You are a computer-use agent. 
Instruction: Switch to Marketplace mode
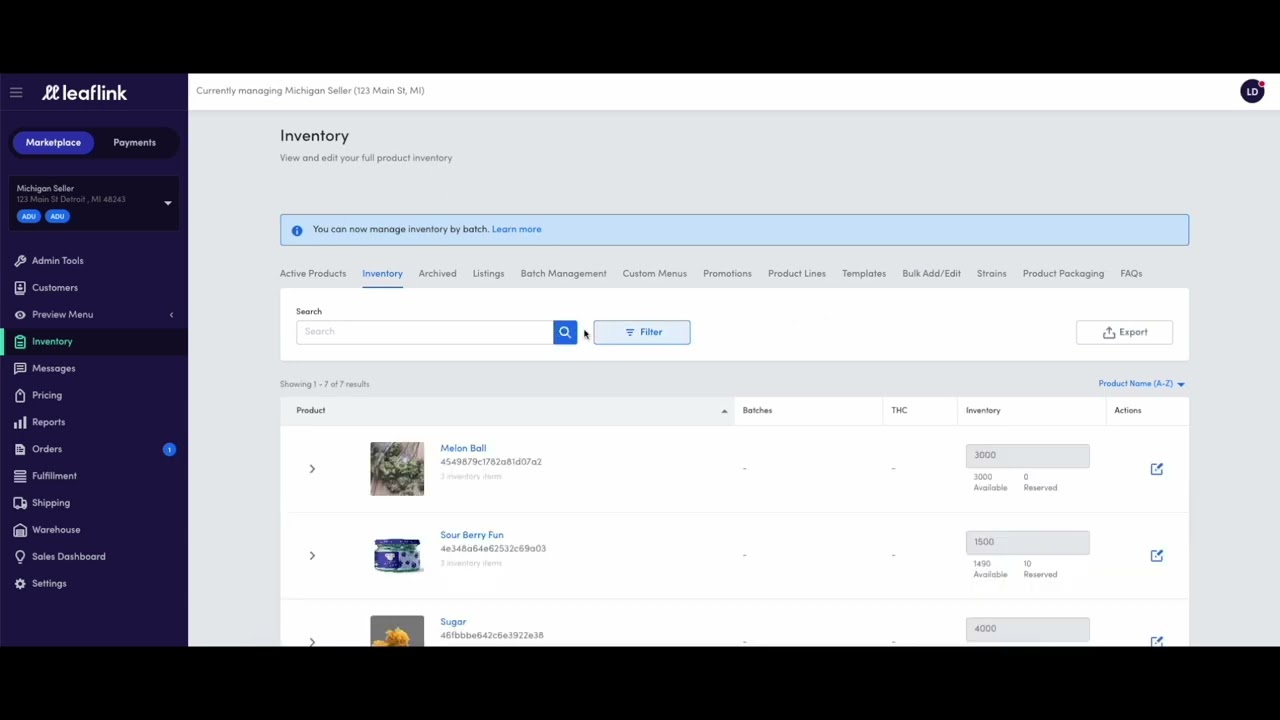tap(53, 143)
